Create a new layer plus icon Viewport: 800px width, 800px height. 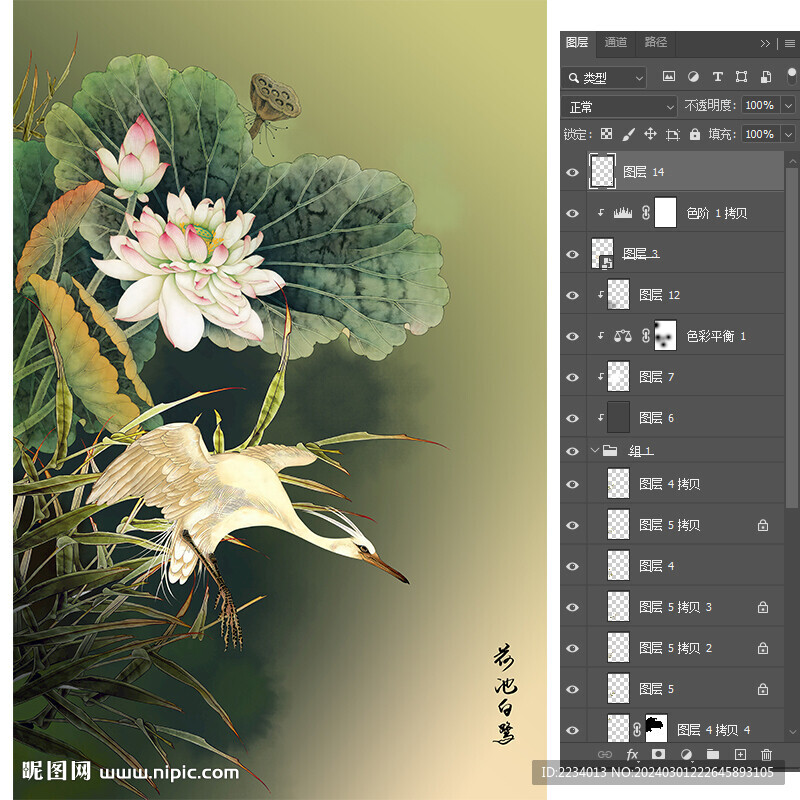(x=740, y=755)
